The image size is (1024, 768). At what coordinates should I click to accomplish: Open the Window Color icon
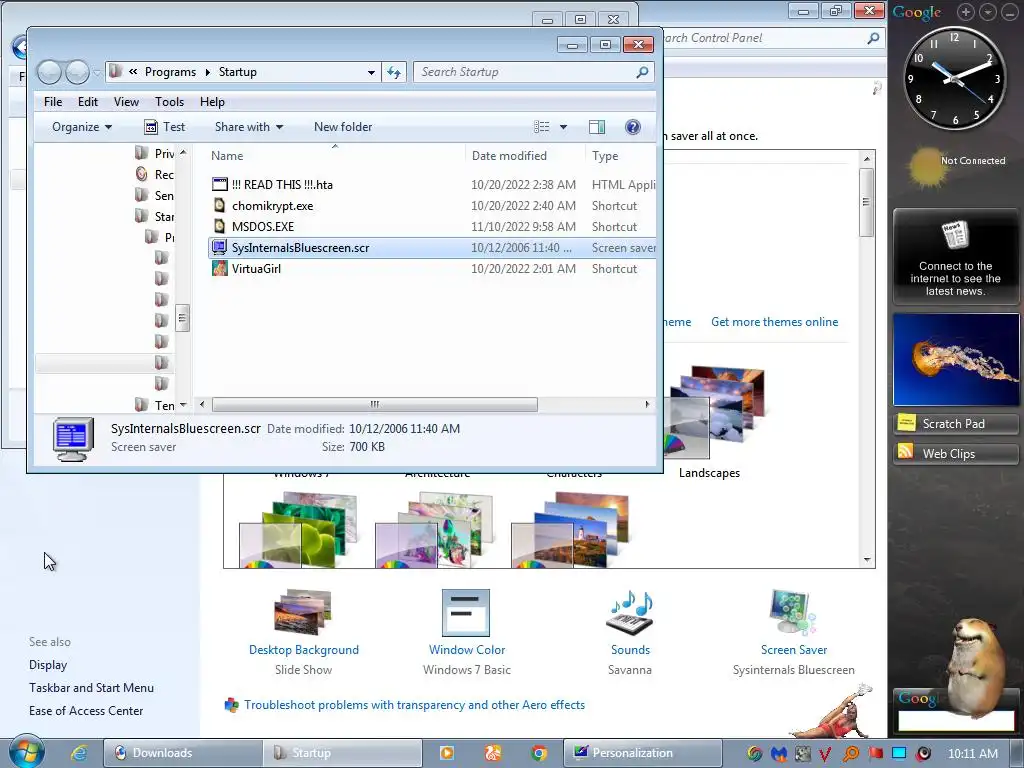[x=466, y=613]
